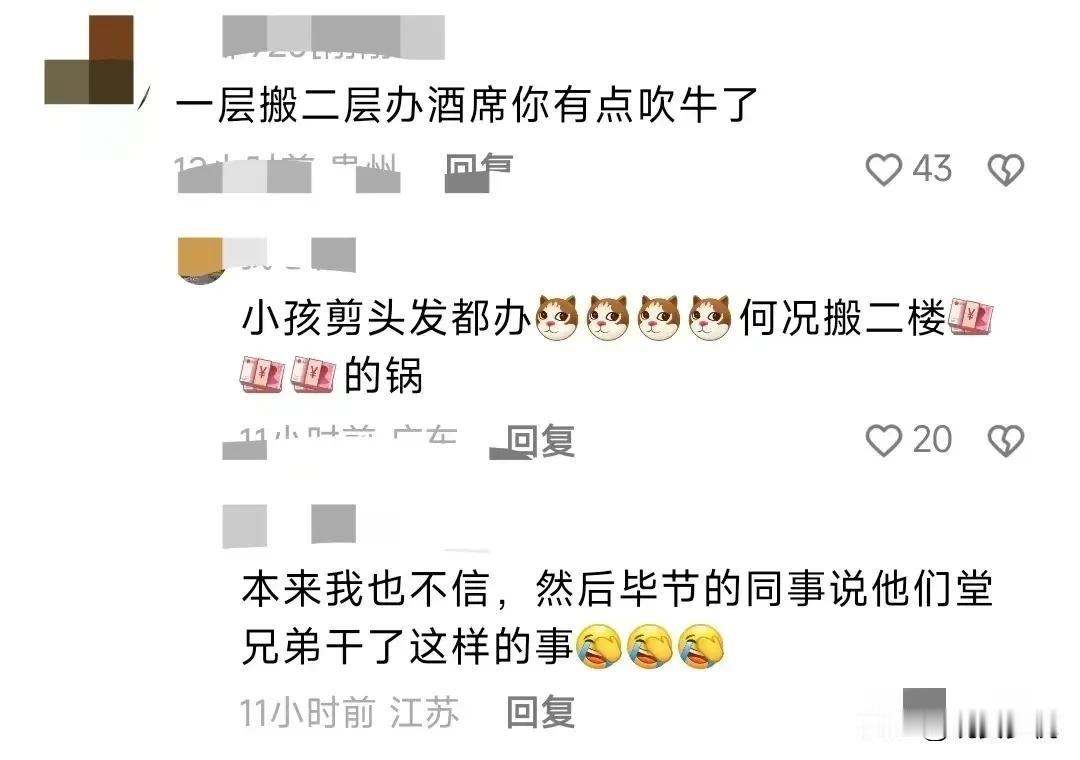Image resolution: width=1080 pixels, height=760 pixels.
Task: Tap the like count 43
Action: [933, 169]
